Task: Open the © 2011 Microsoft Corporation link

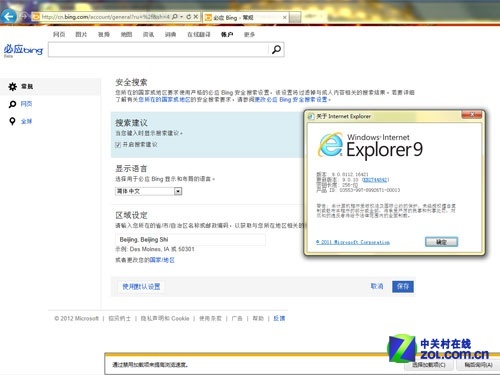Action: tap(353, 242)
